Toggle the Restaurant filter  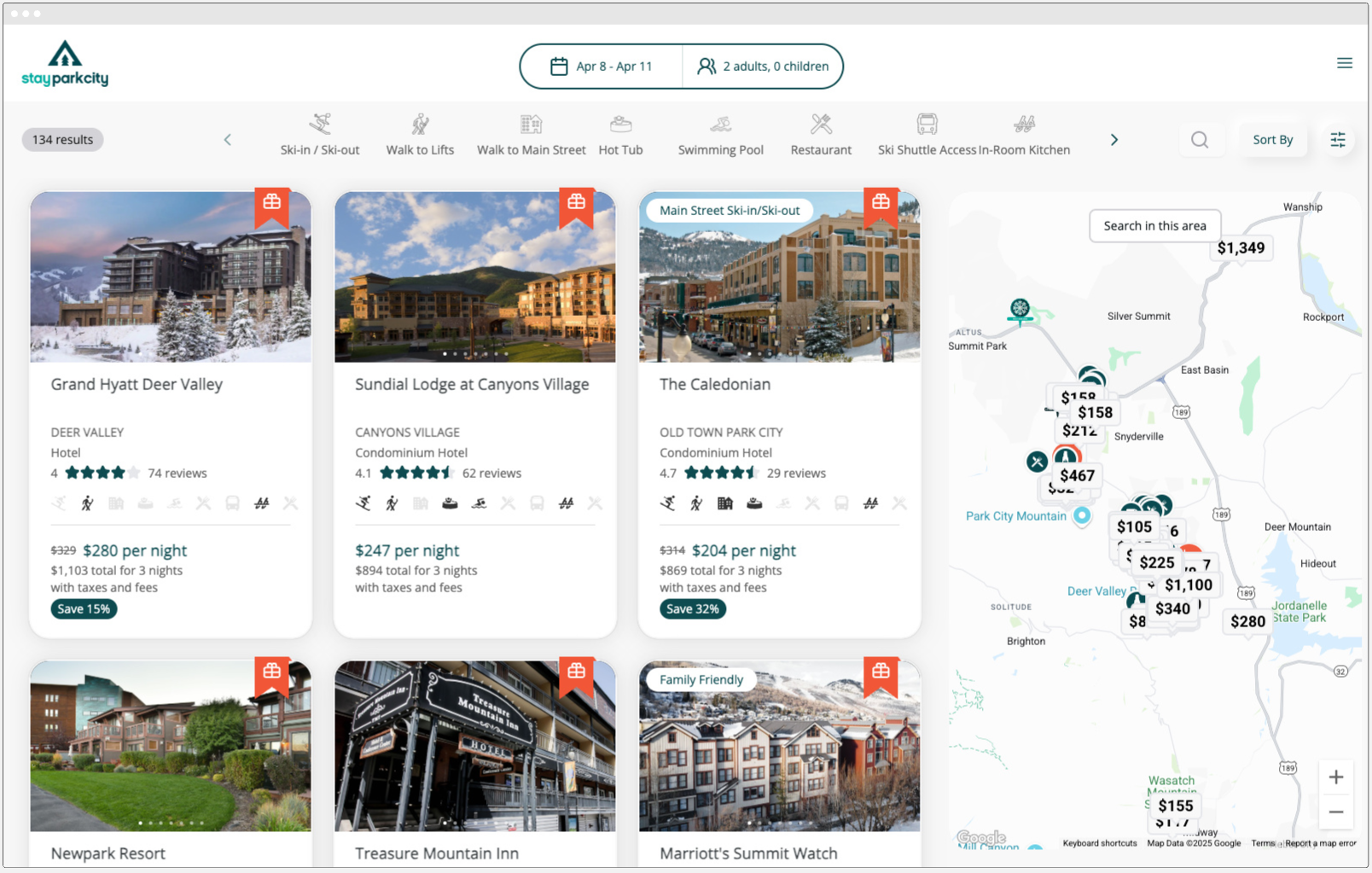[821, 136]
